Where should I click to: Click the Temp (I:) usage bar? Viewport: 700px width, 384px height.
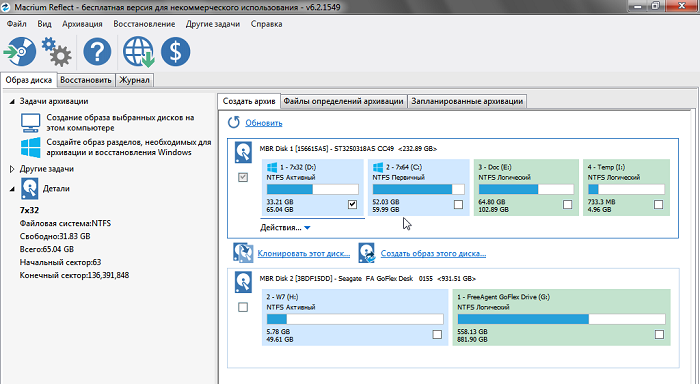pyautogui.click(x=626, y=189)
